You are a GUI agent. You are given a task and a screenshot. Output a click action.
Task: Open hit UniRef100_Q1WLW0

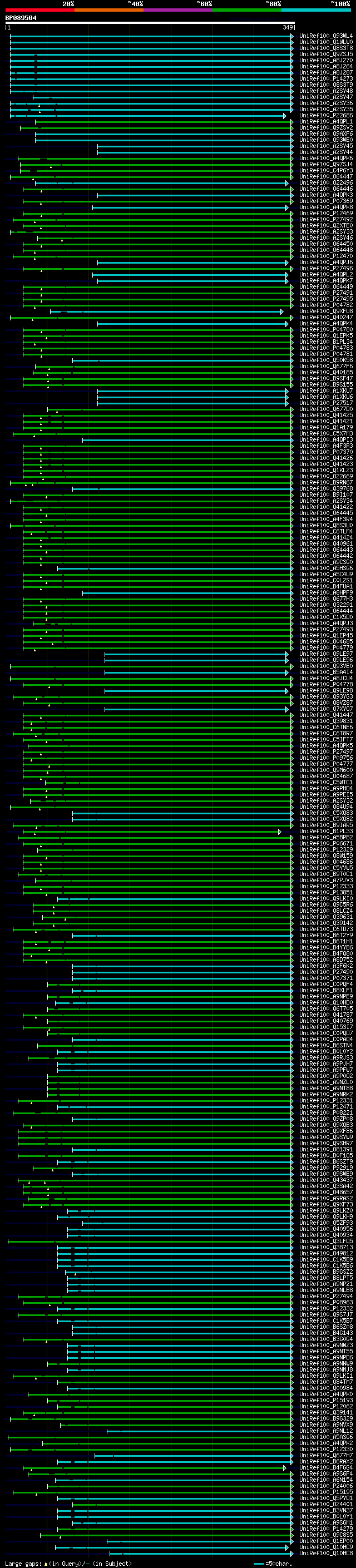coord(325,42)
